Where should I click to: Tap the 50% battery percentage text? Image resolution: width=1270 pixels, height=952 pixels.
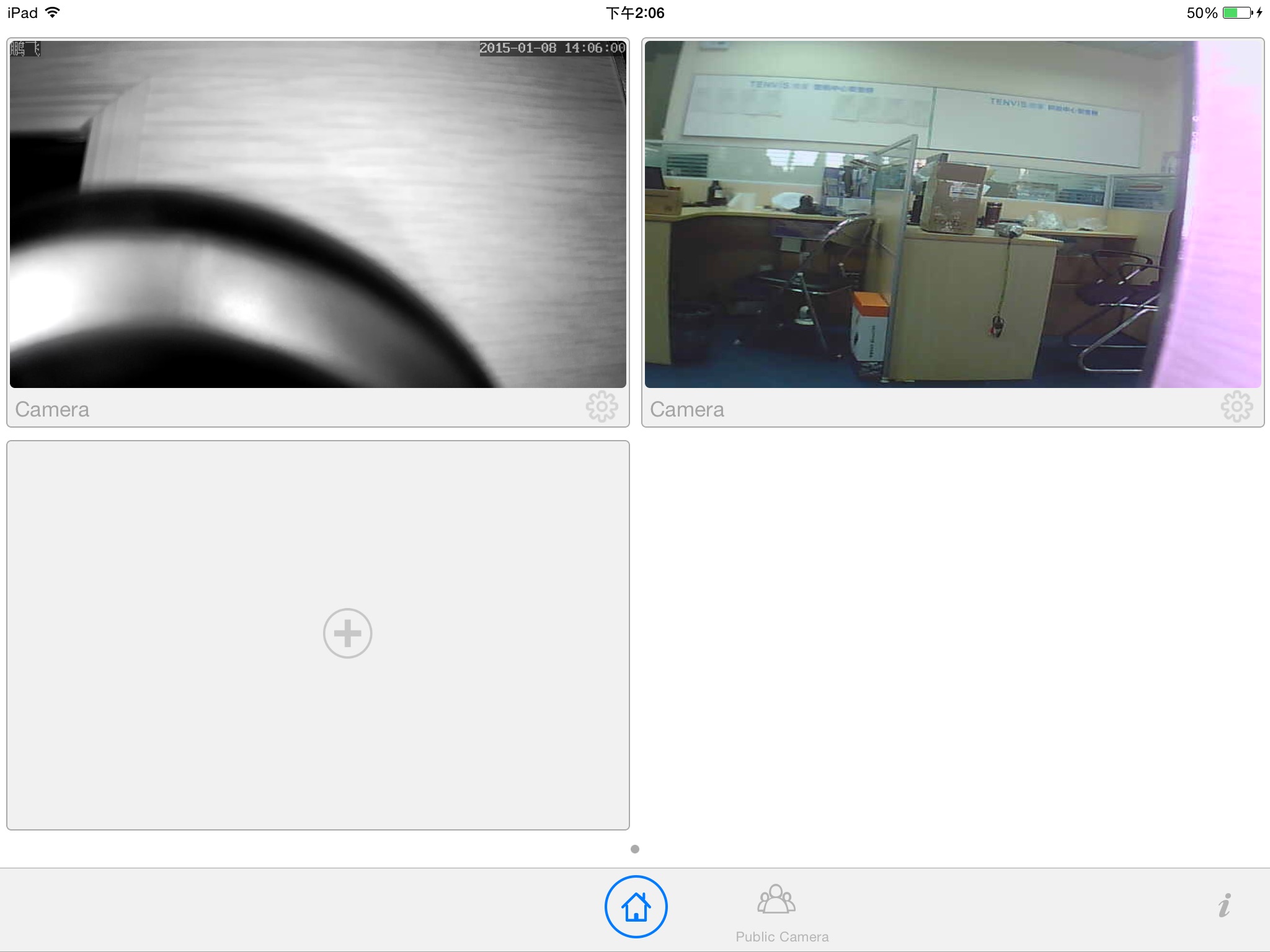pyautogui.click(x=1202, y=13)
